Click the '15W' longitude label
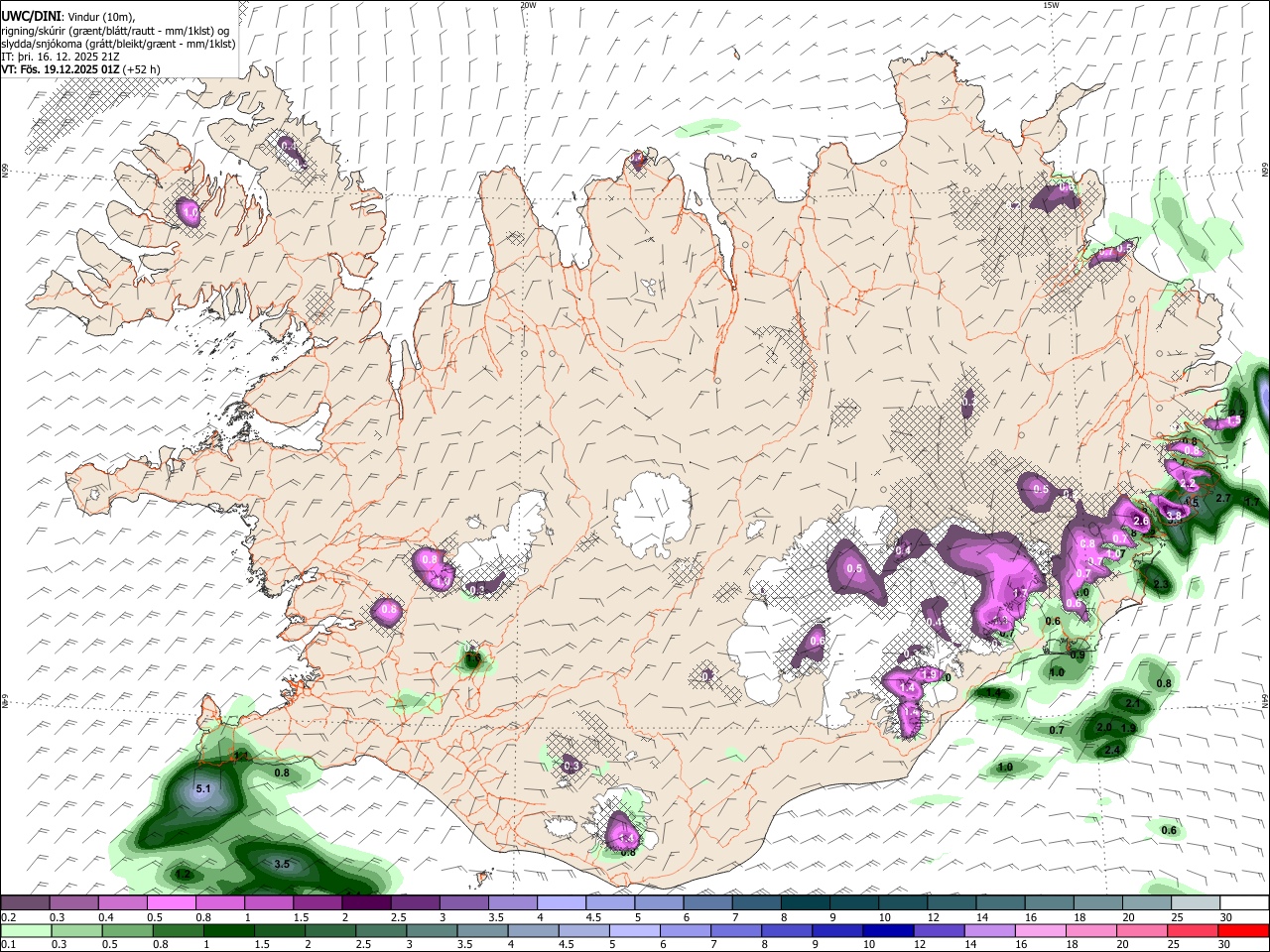Image resolution: width=1270 pixels, height=952 pixels. tap(1051, 5)
